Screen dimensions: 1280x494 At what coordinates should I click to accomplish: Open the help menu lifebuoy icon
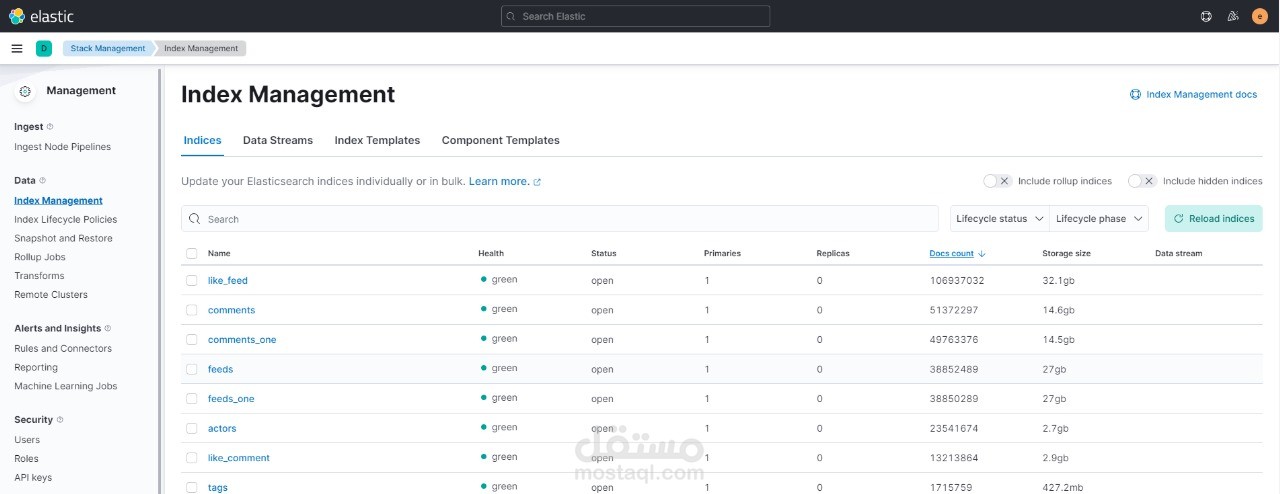1206,16
